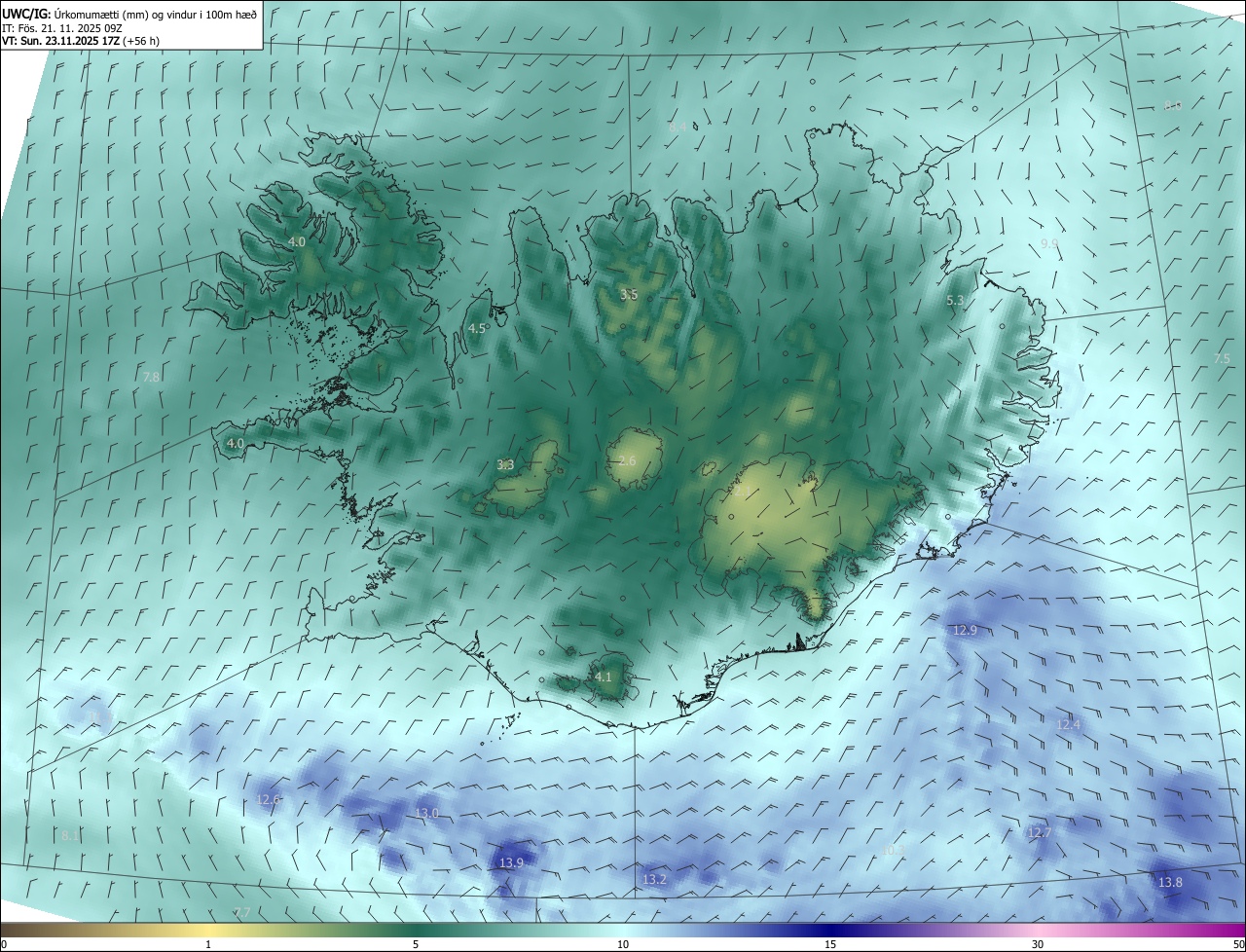Click the color scale tick labeled 0

pos(4,944)
